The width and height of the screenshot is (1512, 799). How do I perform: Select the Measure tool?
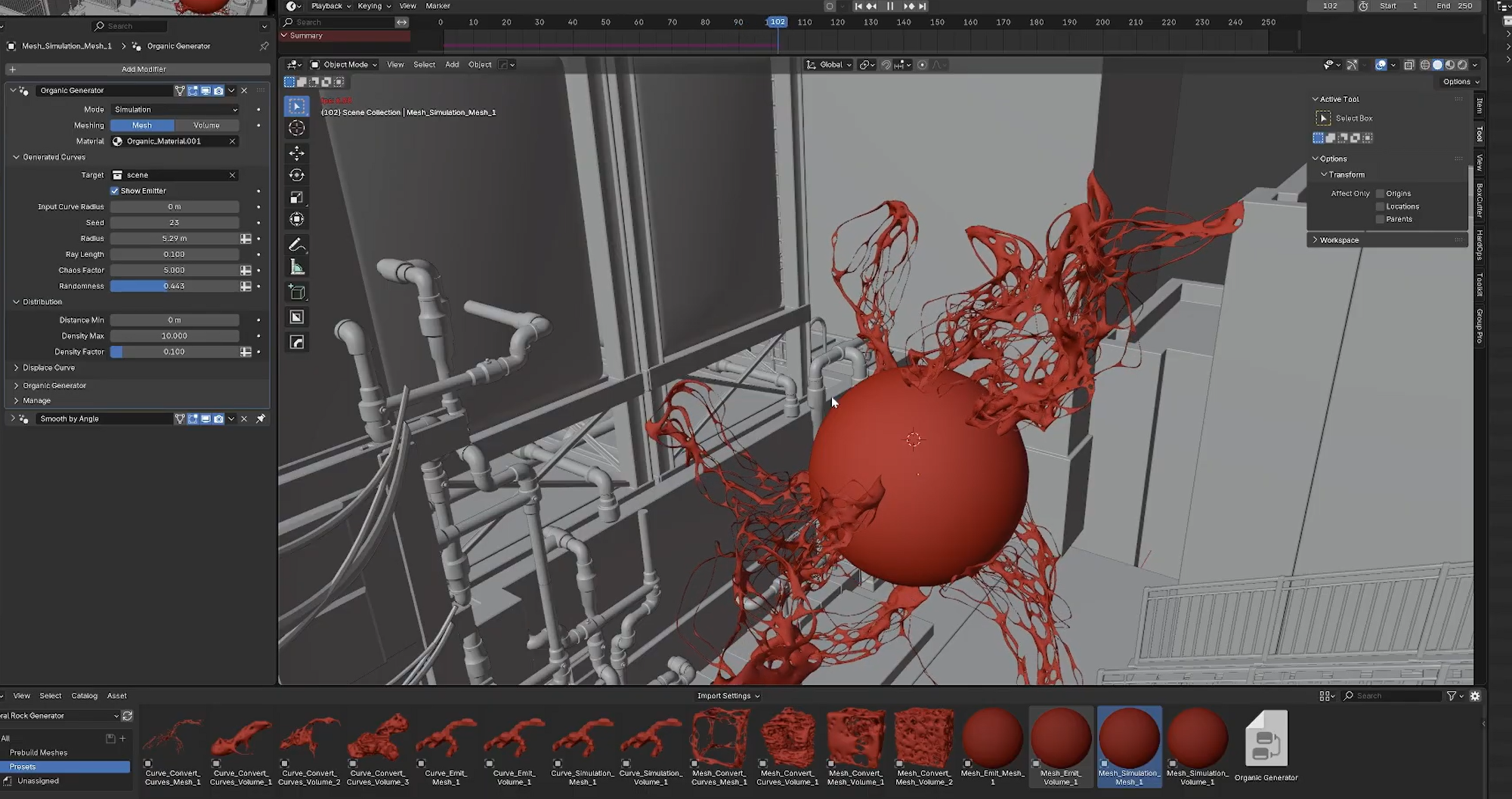296,267
